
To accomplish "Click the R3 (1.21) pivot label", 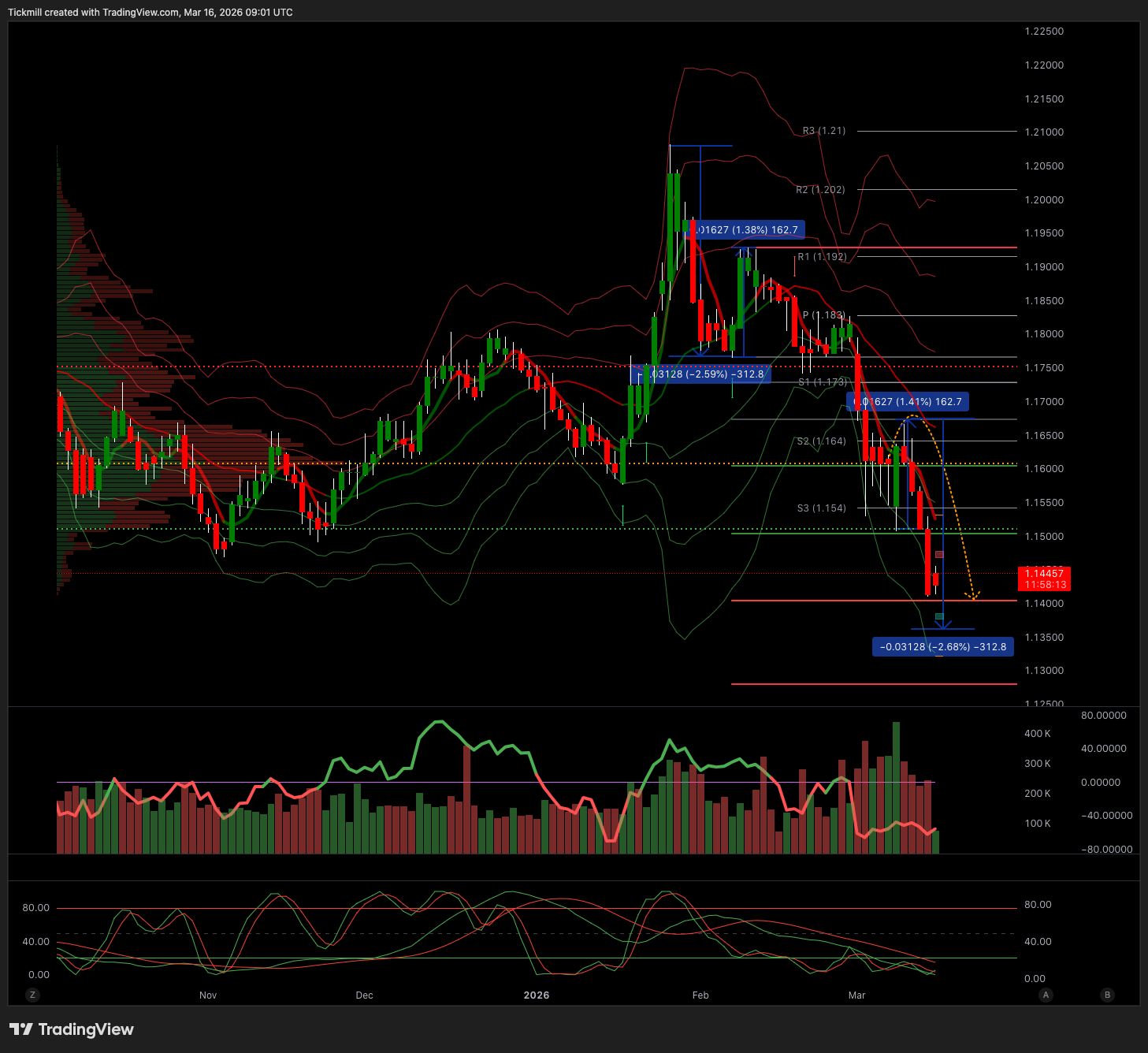I will [823, 131].
